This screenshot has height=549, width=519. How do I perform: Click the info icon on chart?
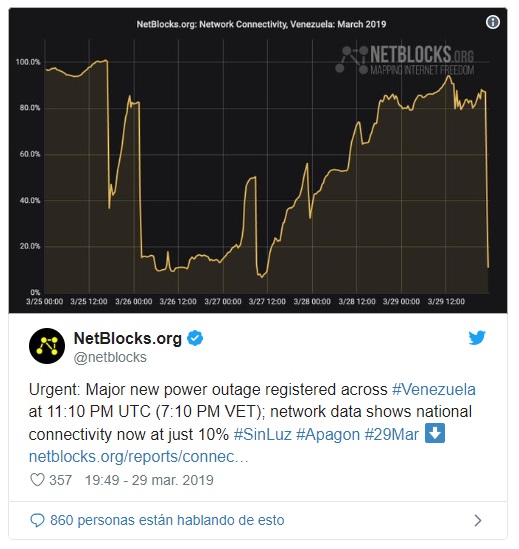pos(493,22)
